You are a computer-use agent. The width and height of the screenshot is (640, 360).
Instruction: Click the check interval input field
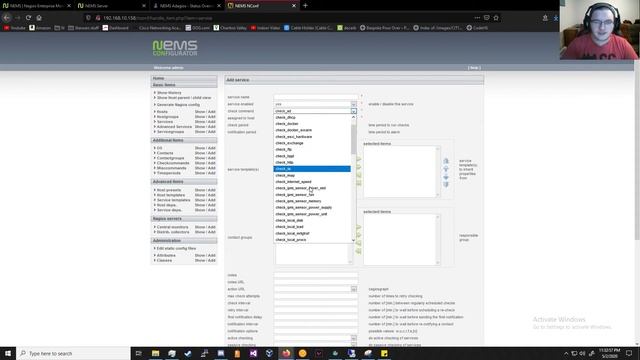pyautogui.click(x=316, y=303)
